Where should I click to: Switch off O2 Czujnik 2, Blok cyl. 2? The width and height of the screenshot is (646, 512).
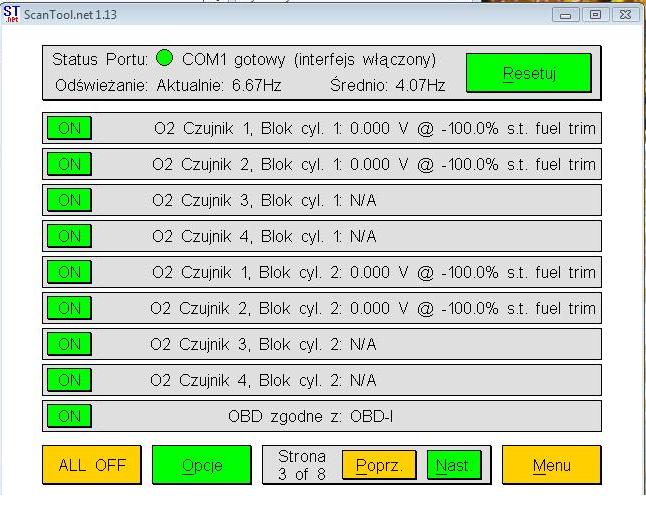(69, 308)
